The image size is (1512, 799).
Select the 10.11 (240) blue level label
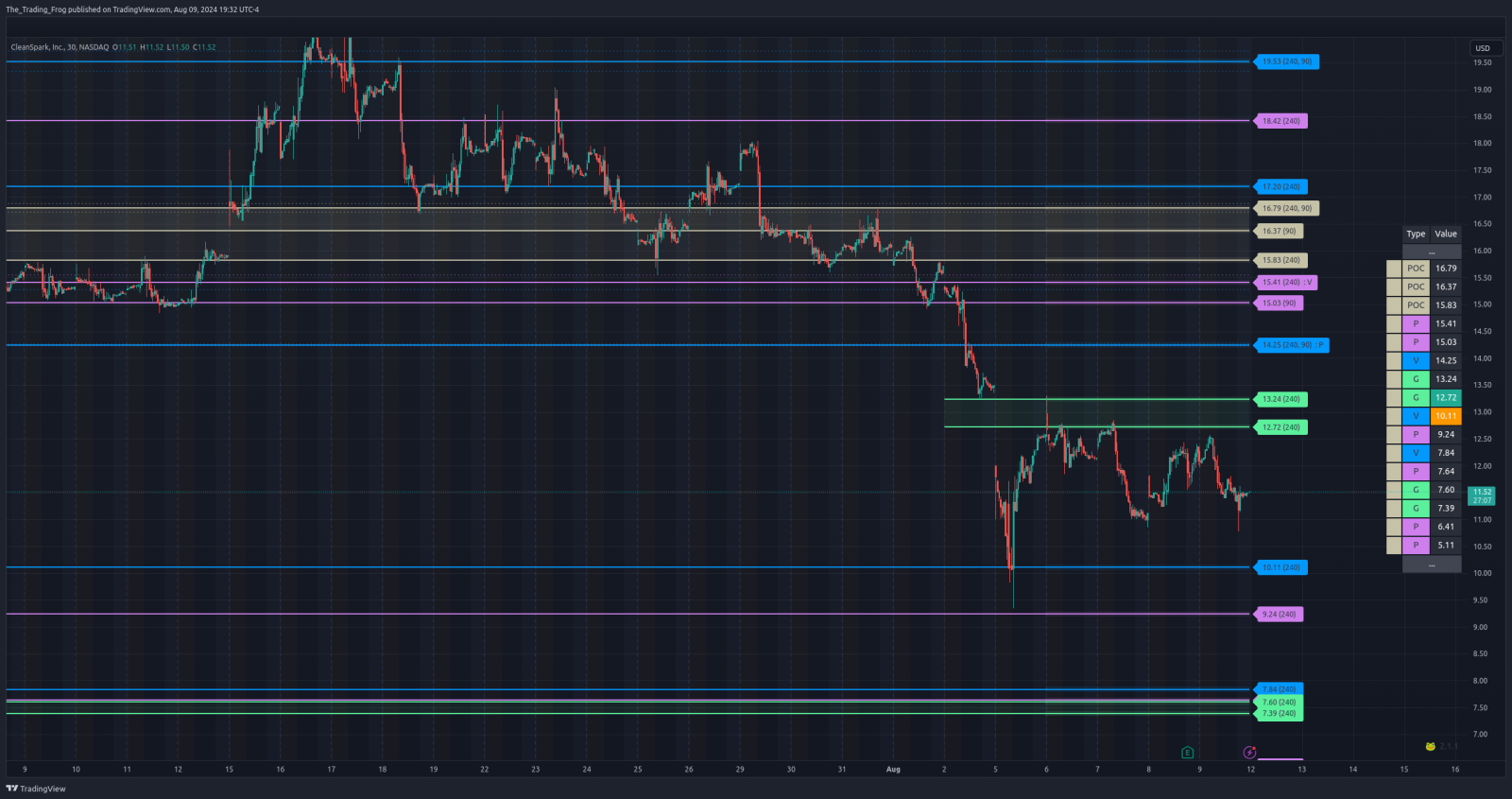1280,568
